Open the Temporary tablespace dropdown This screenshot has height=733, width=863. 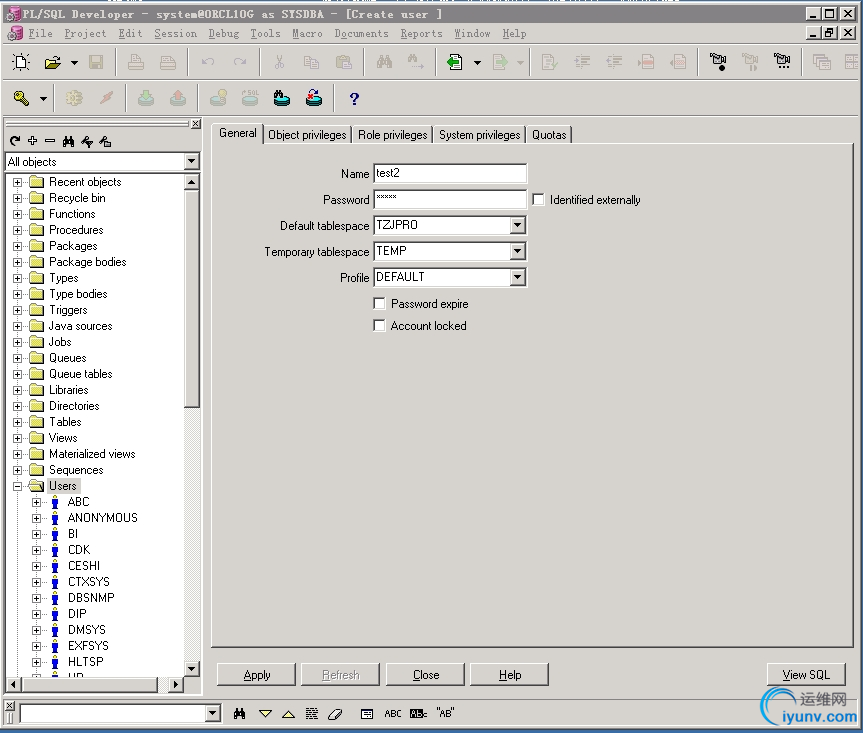click(517, 251)
